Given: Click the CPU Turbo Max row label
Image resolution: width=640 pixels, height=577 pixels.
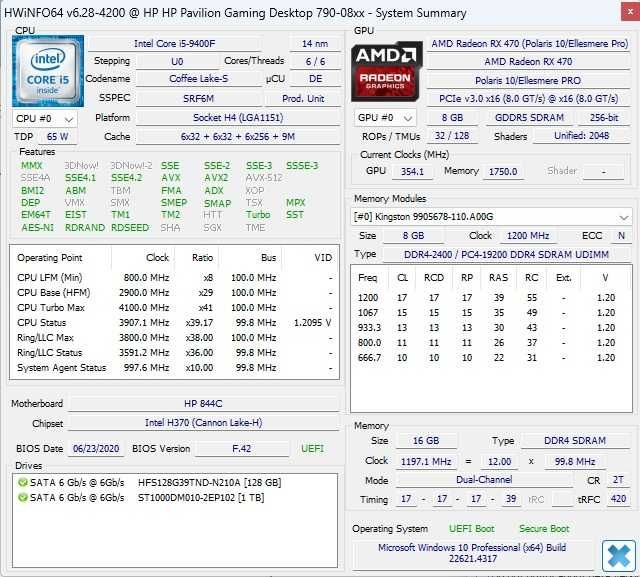Looking at the screenshot, I should pos(51,308).
